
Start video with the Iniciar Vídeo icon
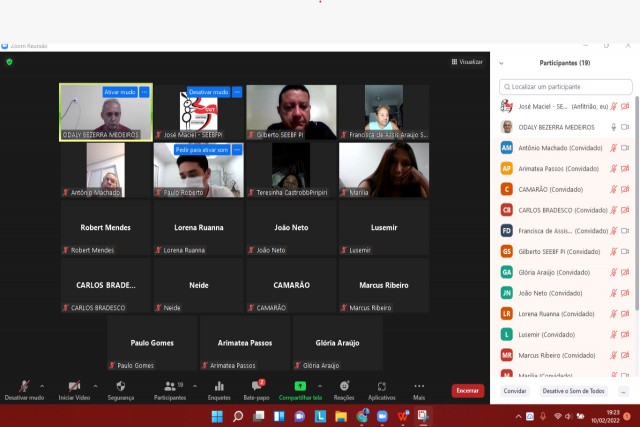(x=74, y=386)
